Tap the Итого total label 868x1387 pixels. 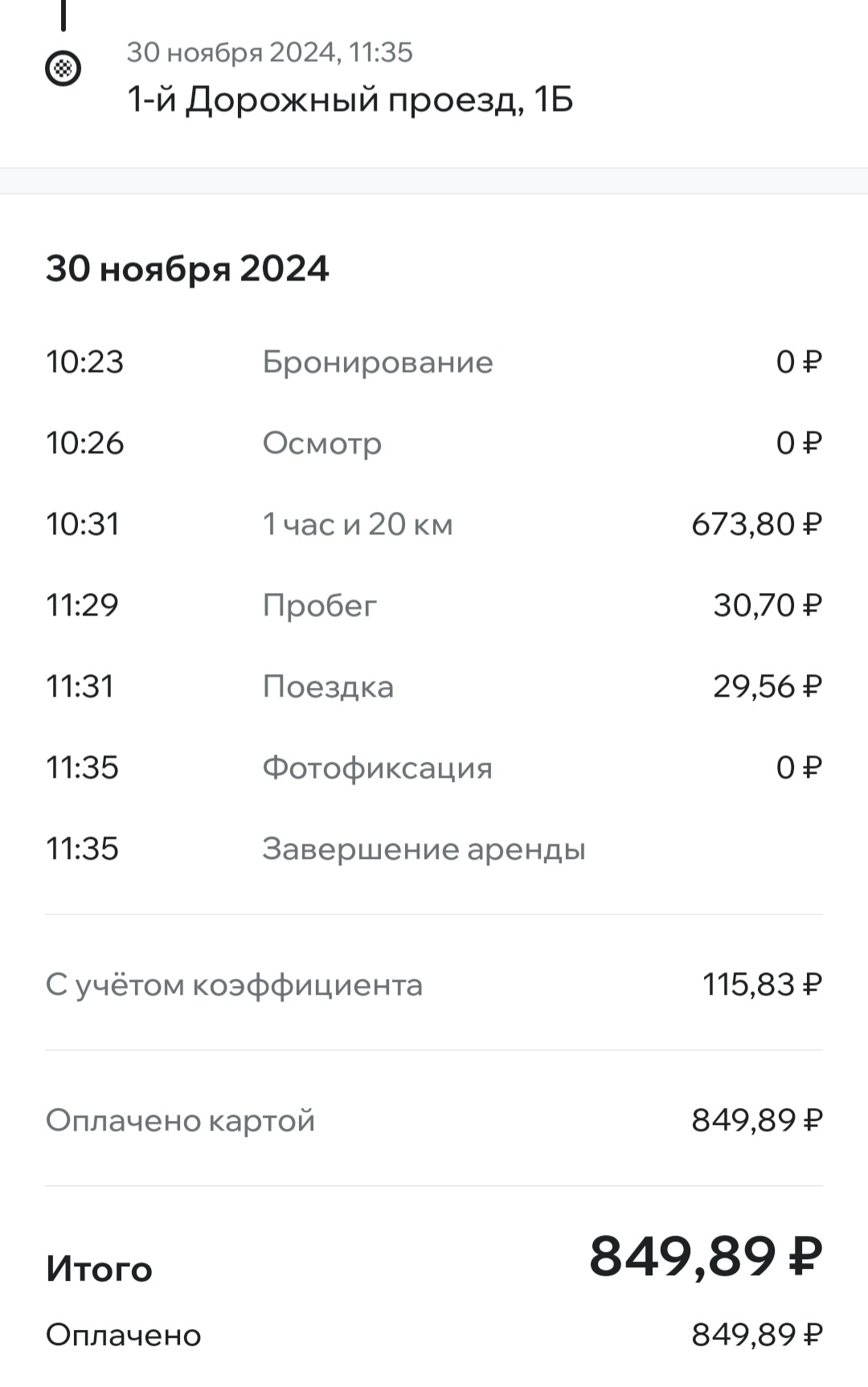point(99,1270)
